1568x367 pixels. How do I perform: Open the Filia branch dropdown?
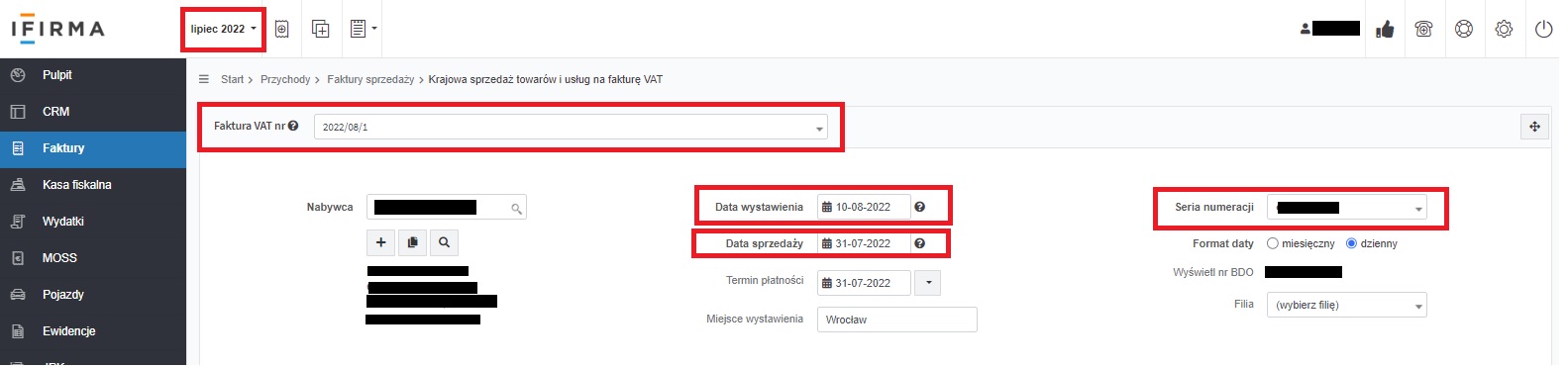tap(1346, 305)
